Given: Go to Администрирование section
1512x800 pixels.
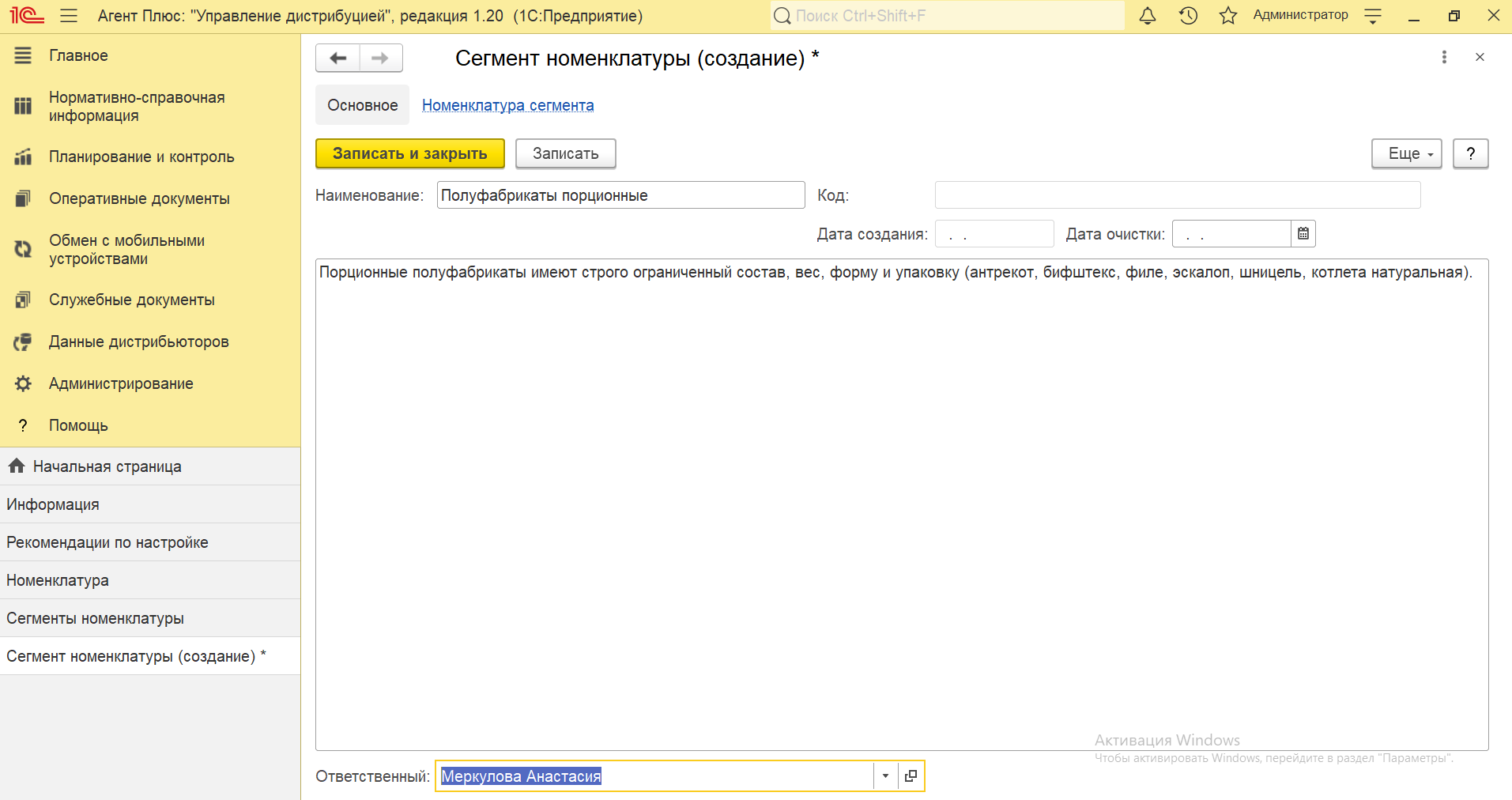Looking at the screenshot, I should click(x=121, y=383).
